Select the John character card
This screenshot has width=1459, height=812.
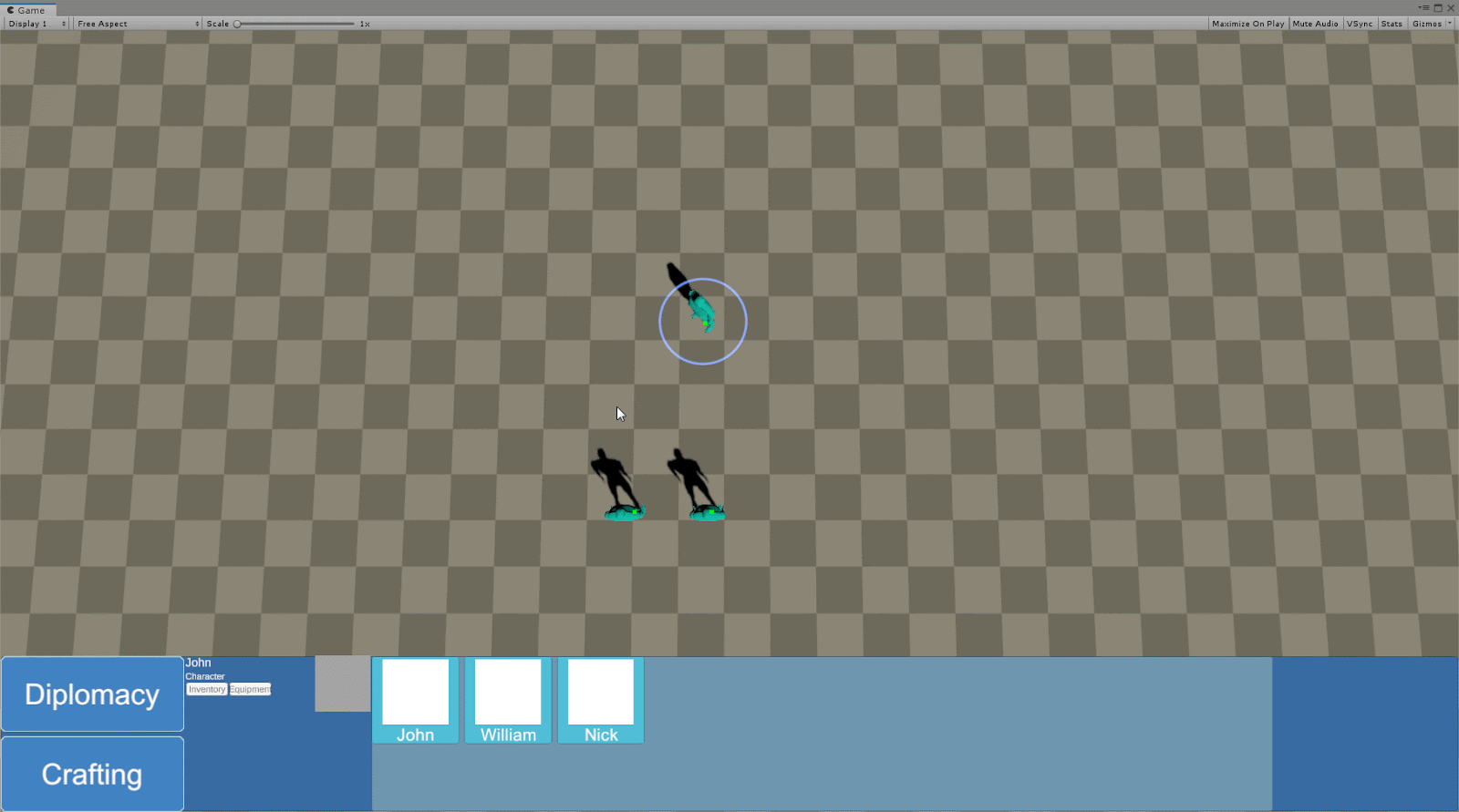click(415, 700)
